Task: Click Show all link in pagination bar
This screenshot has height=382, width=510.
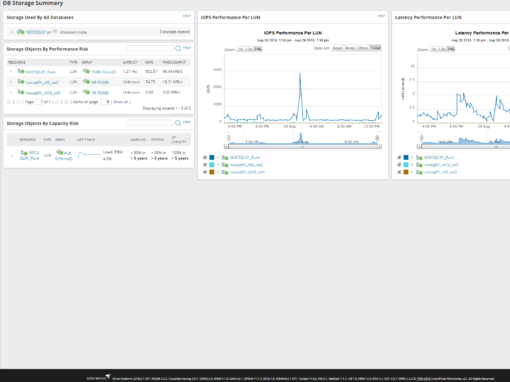Action: click(121, 102)
